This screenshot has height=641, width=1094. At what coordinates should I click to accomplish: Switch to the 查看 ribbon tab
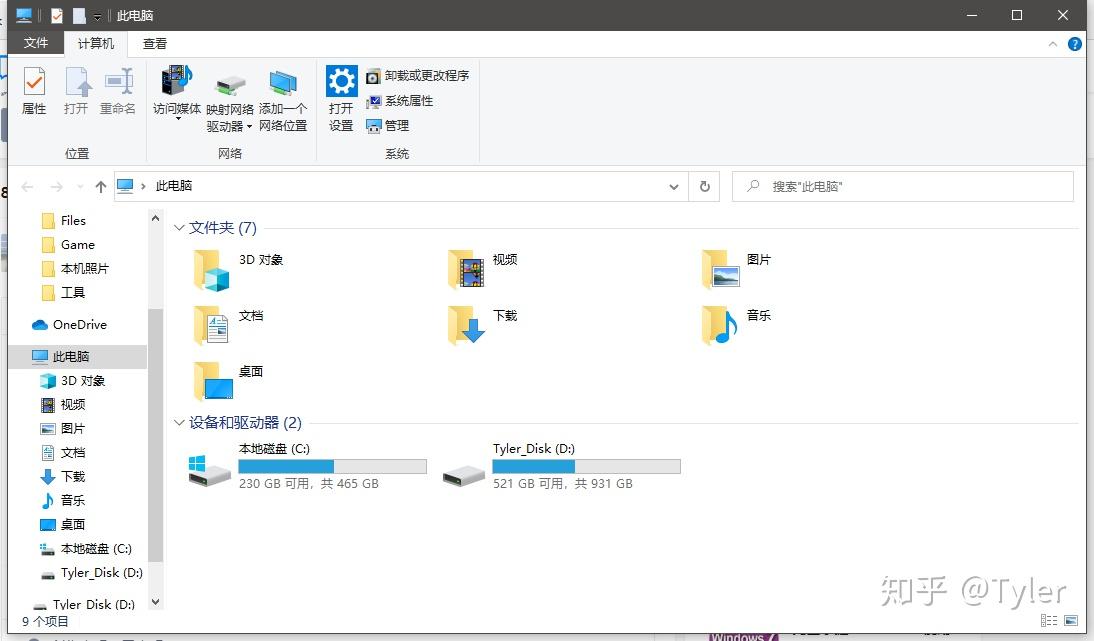click(x=155, y=43)
